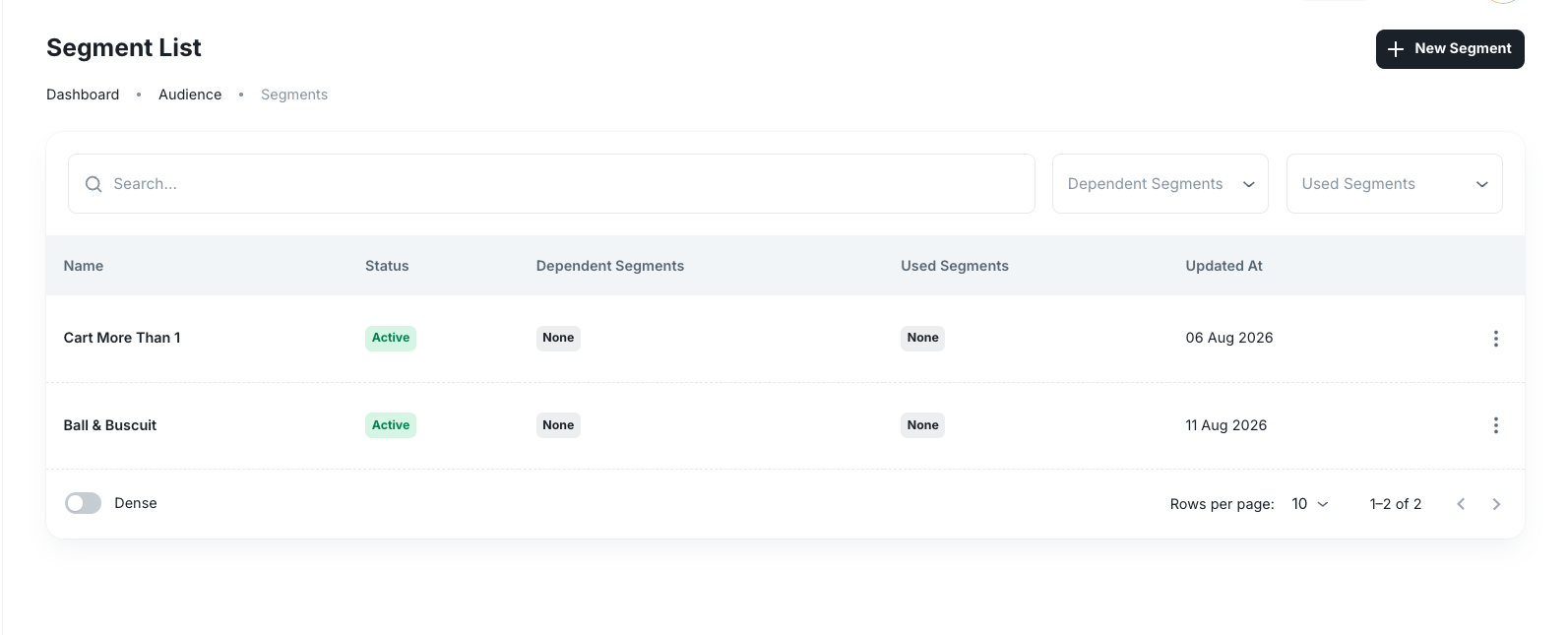Click the Used Segments column header

pos(955,266)
